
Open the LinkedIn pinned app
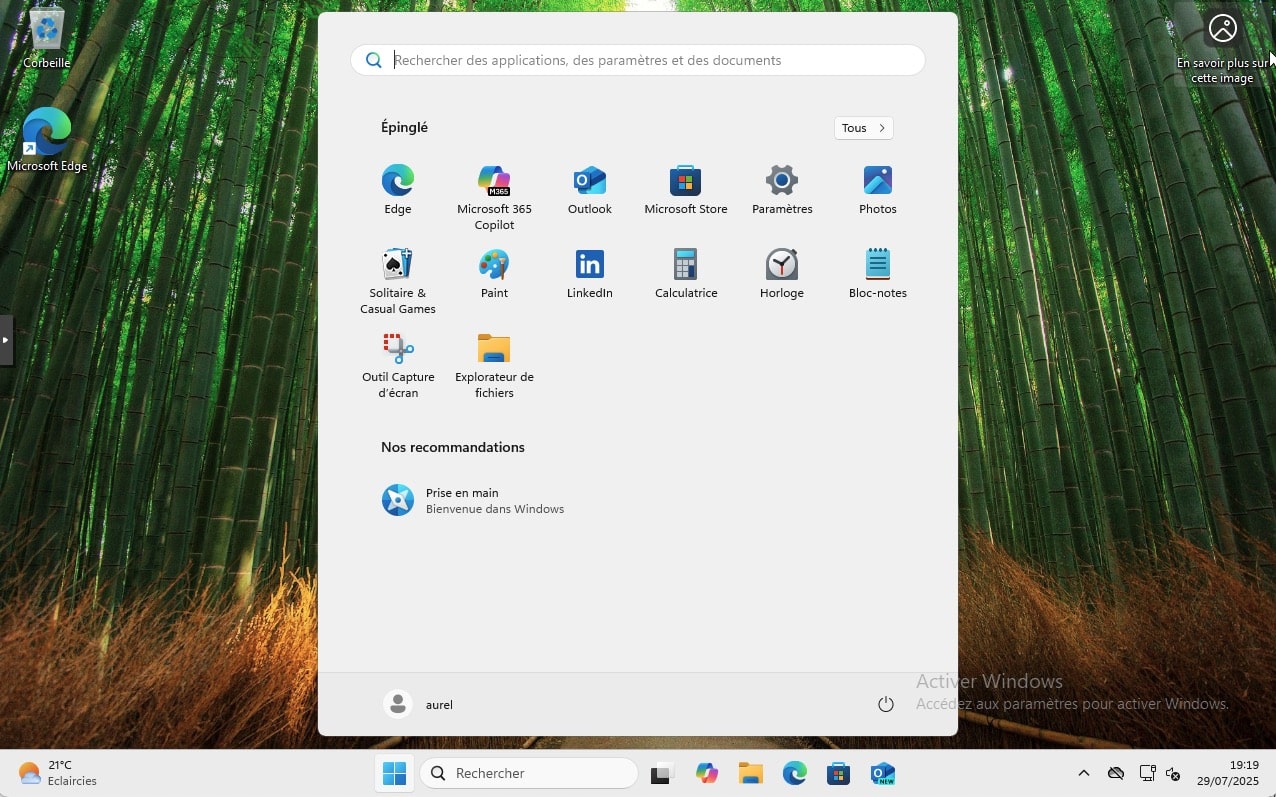point(589,274)
